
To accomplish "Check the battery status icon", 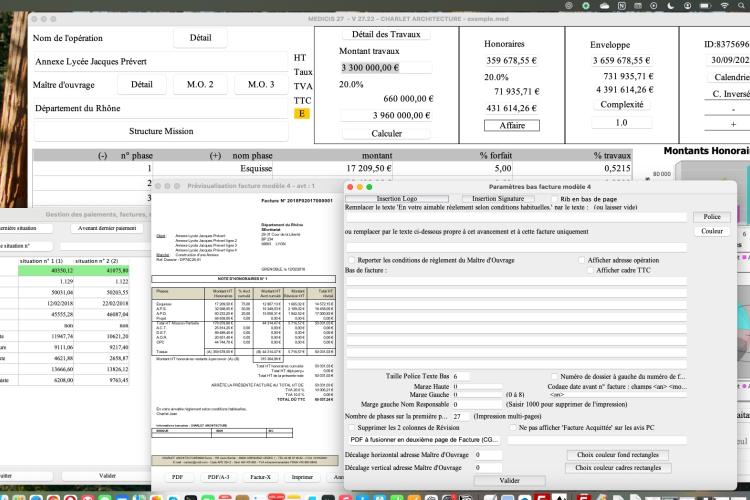I will tap(705, 6).
